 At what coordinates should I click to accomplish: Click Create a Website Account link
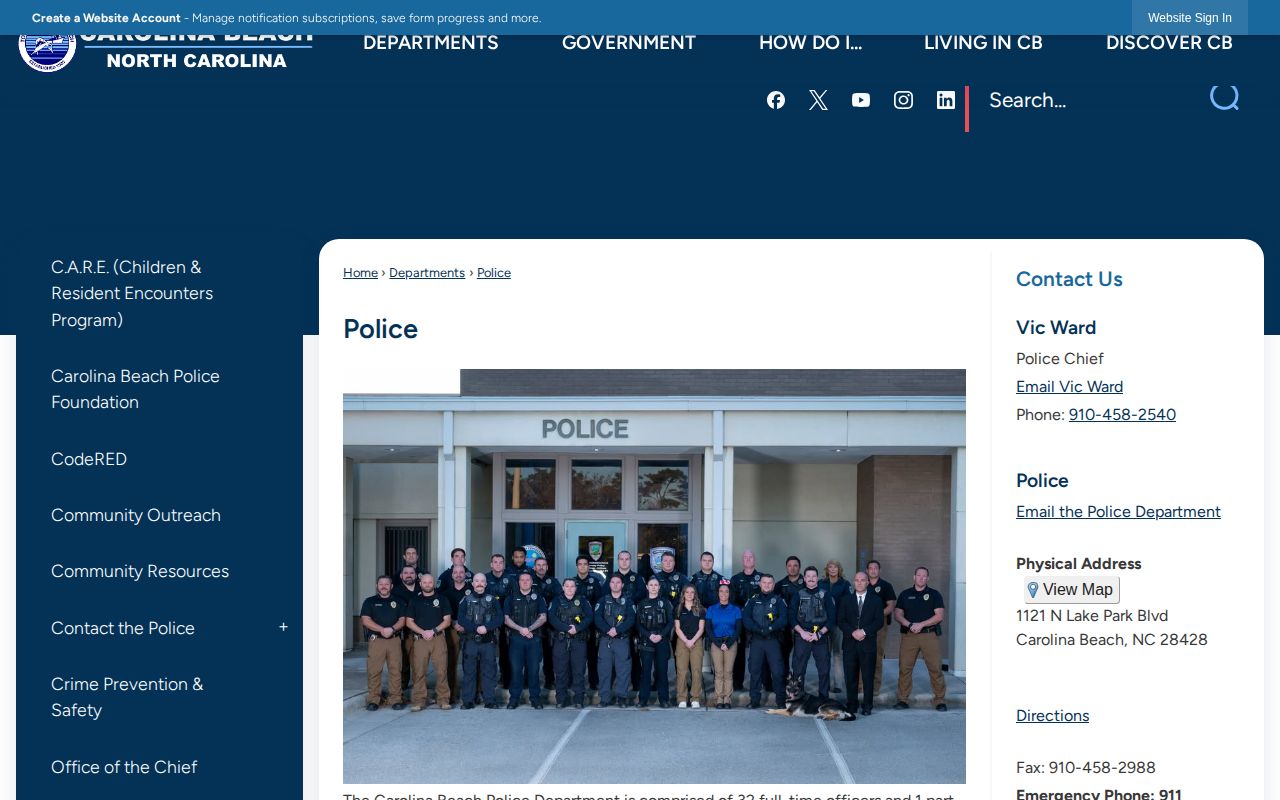[106, 18]
